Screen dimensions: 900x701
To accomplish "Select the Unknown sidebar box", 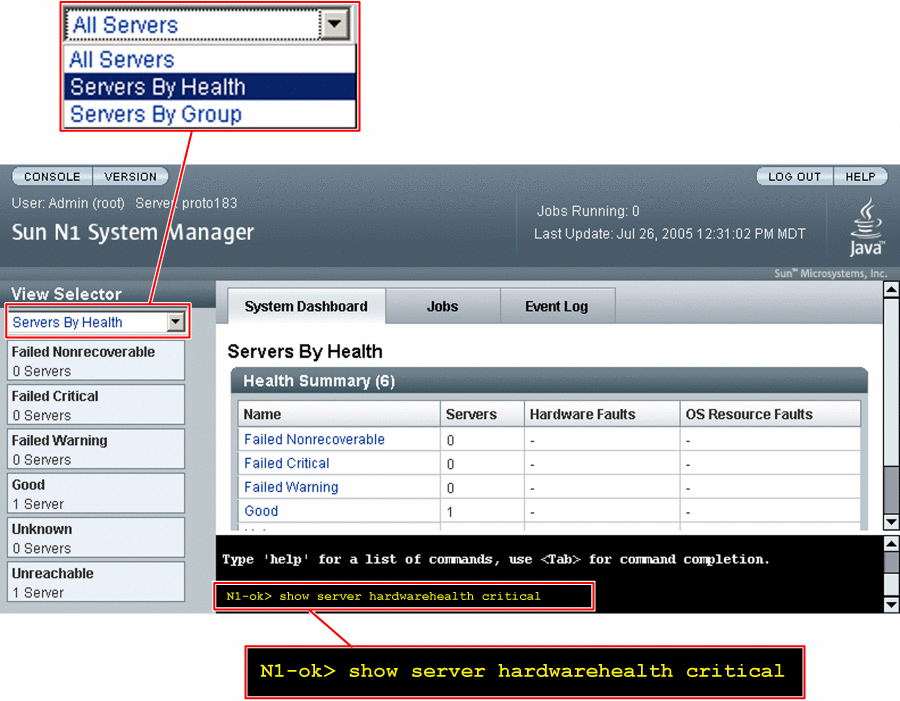I will pyautogui.click(x=96, y=537).
